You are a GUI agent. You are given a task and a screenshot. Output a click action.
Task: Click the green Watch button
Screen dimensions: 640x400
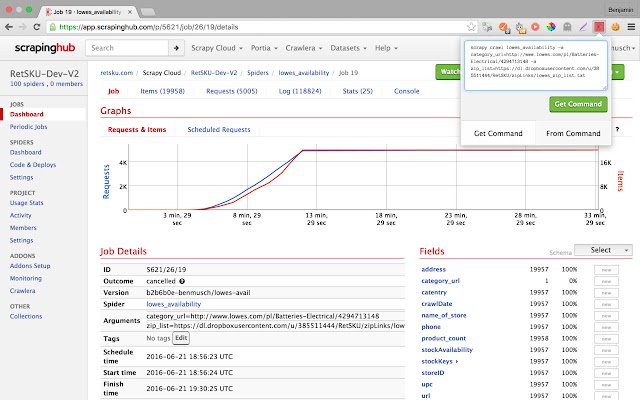(448, 72)
